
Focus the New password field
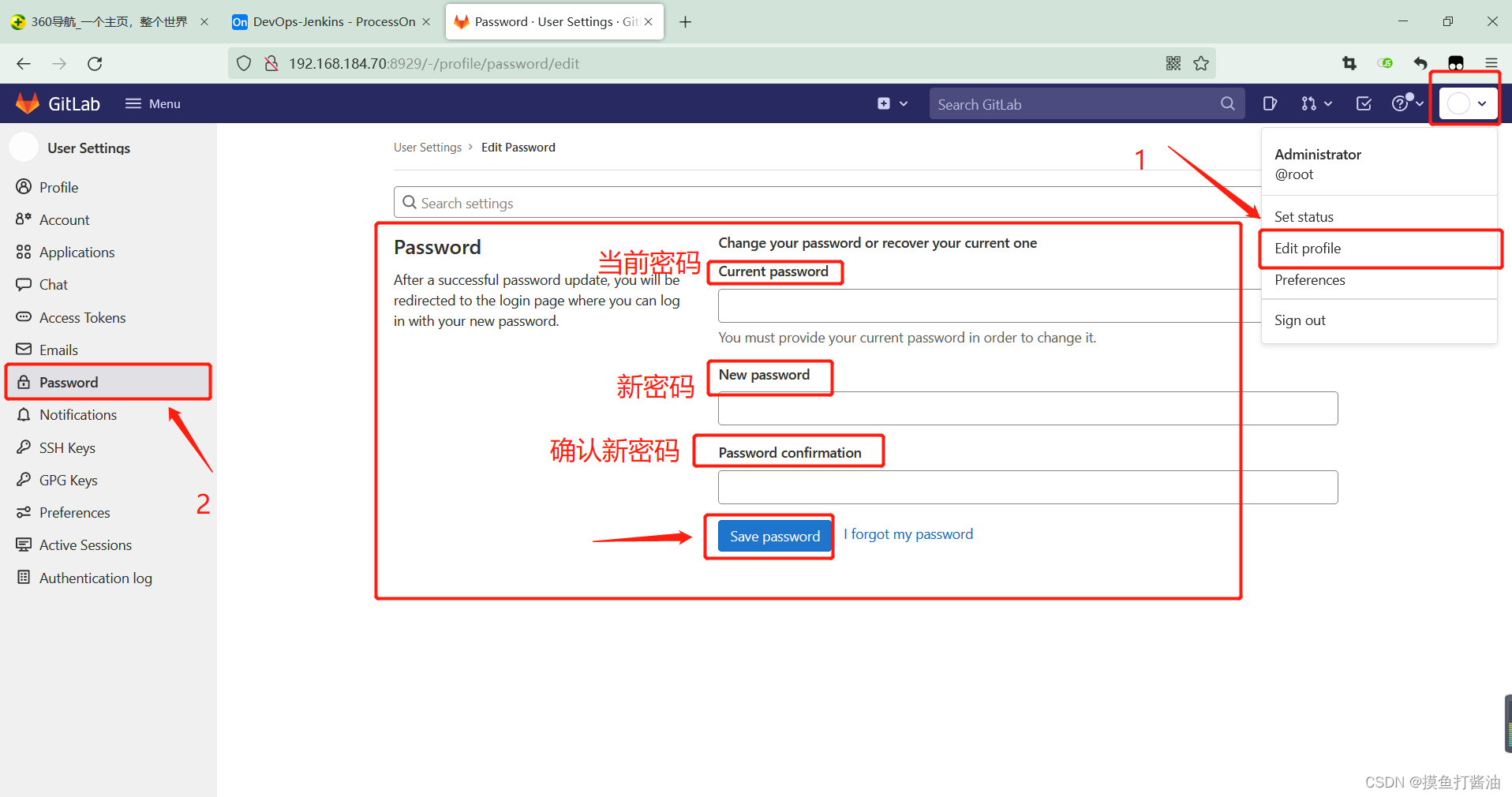coord(1027,408)
